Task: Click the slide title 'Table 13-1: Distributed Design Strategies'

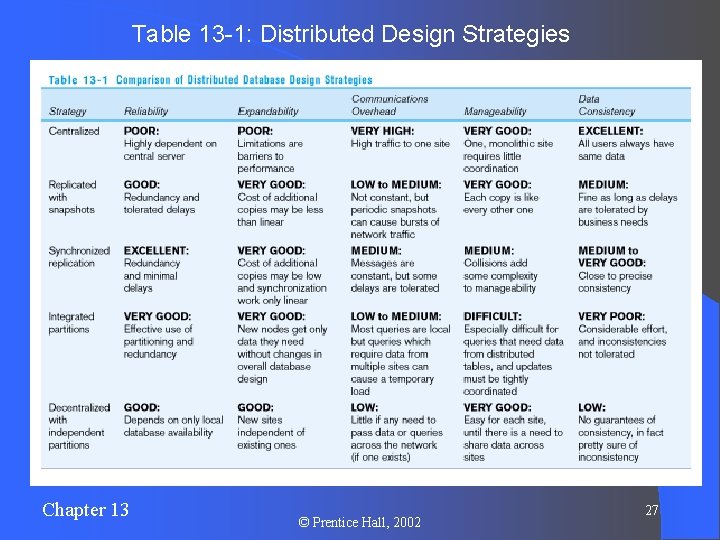Action: [x=350, y=34]
